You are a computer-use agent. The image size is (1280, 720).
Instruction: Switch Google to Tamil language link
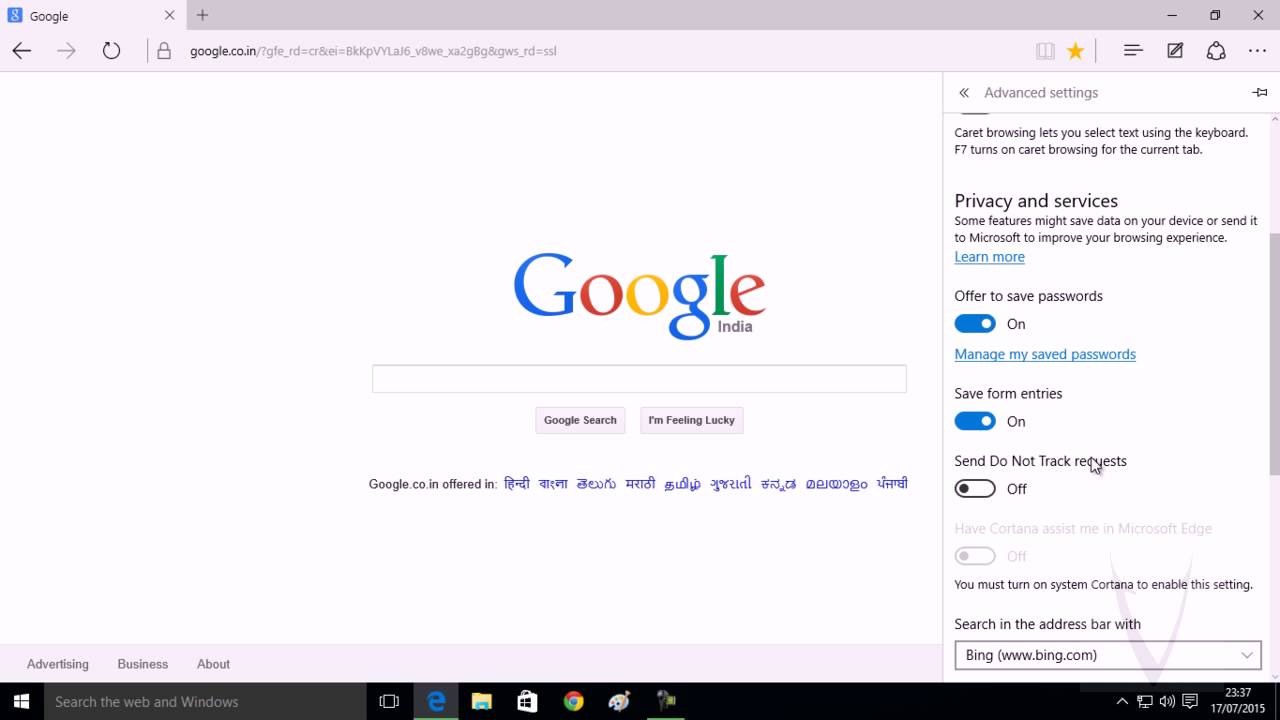pos(683,484)
